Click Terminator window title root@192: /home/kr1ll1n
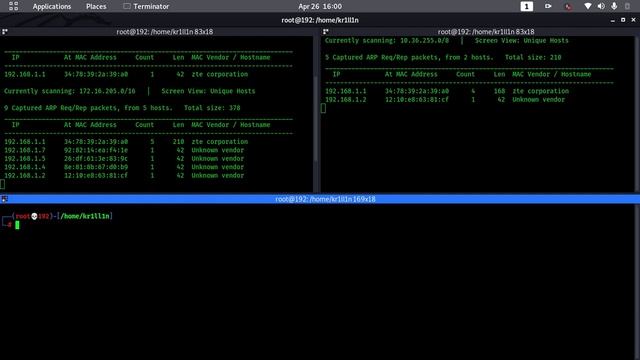The image size is (640, 360). [x=320, y=20]
